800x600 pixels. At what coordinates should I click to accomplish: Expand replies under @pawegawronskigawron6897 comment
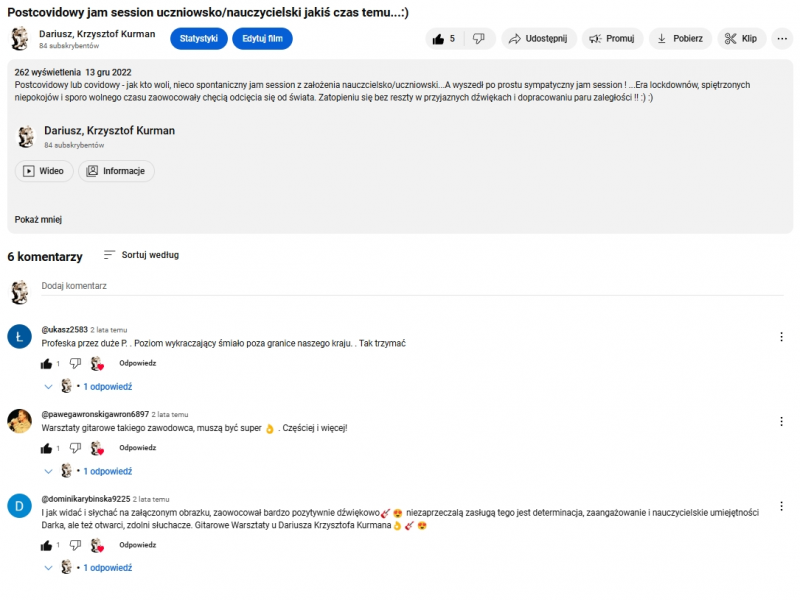(106, 471)
